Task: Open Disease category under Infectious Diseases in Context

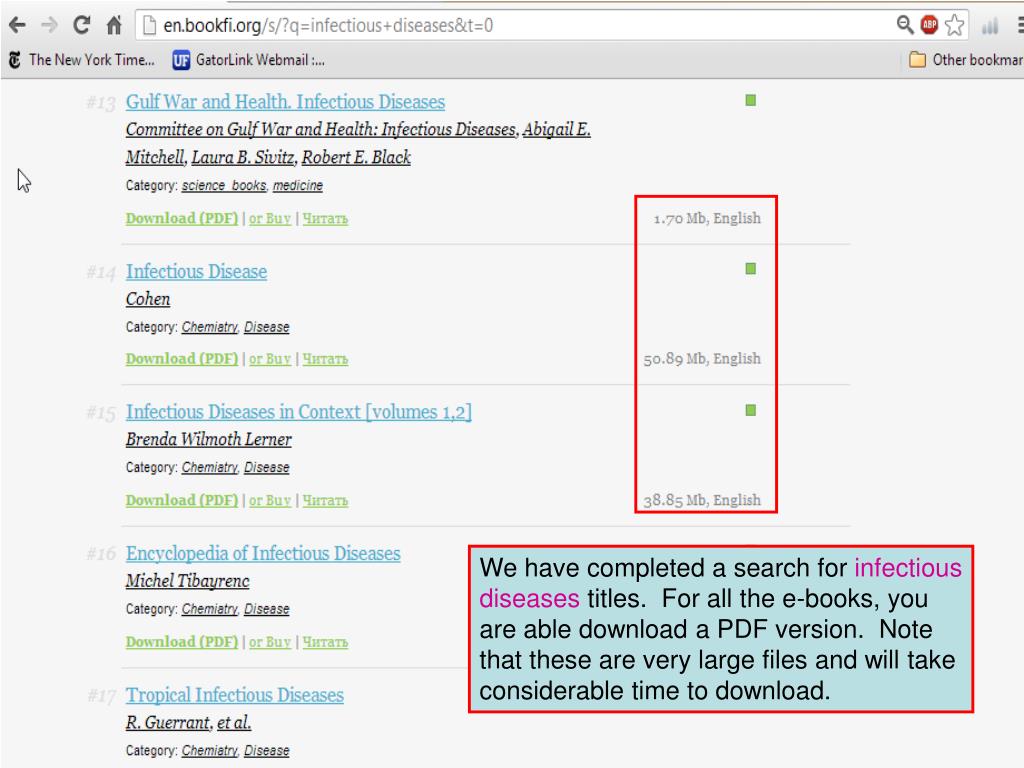Action: point(266,468)
